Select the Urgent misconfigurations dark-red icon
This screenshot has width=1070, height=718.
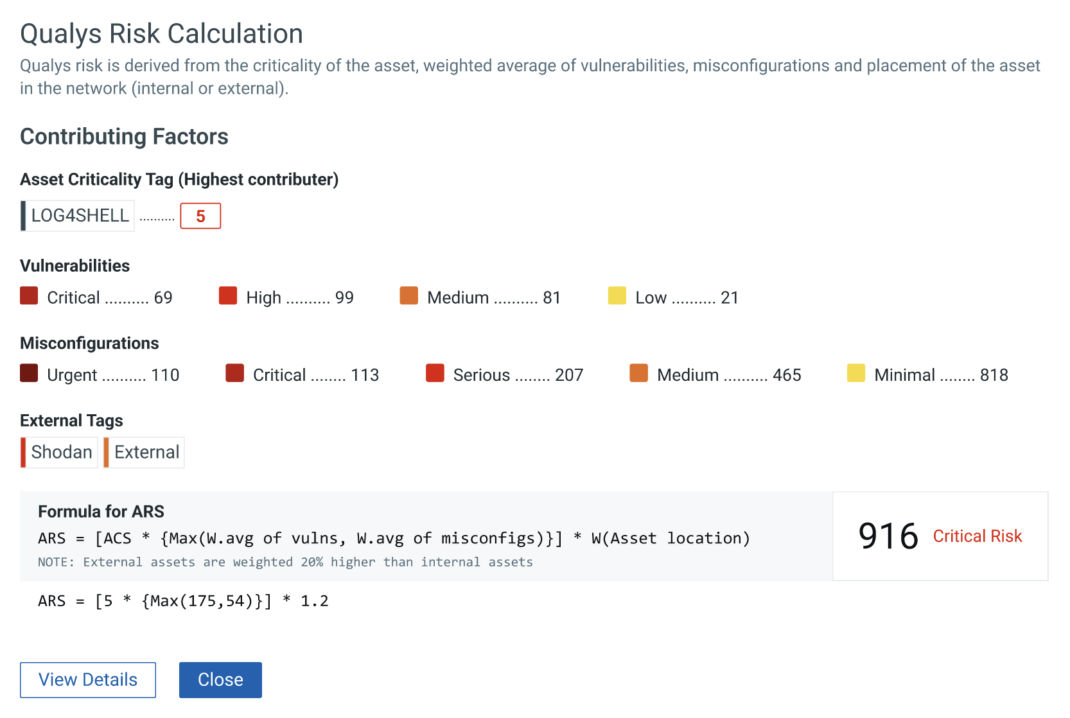28,374
